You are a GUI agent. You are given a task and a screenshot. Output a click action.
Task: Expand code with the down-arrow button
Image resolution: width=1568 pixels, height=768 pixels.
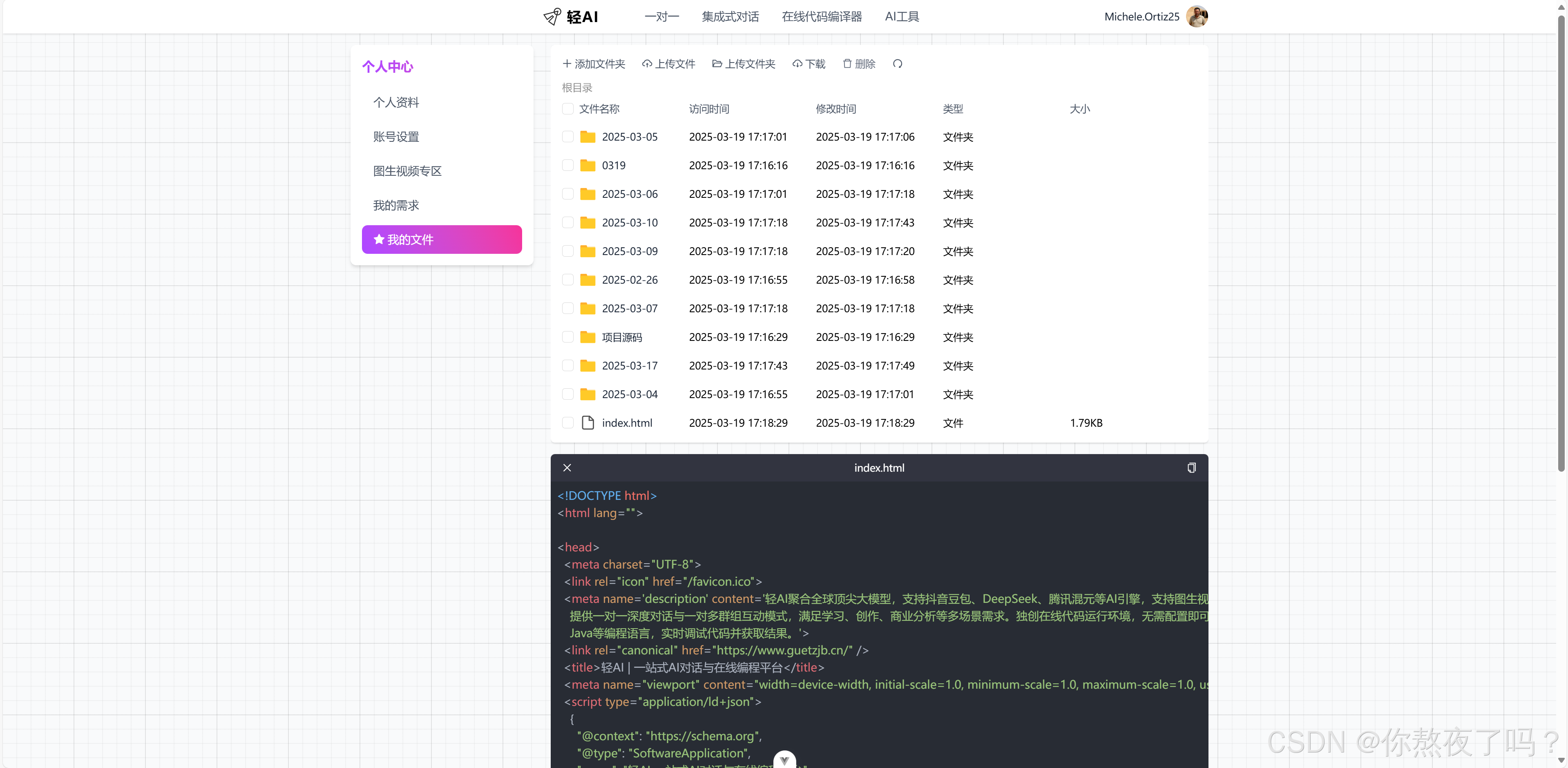coord(784,759)
